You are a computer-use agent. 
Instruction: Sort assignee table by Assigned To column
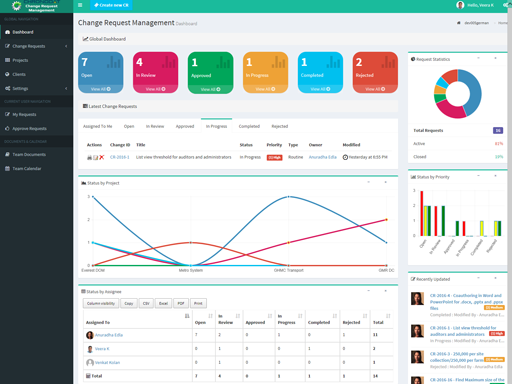138,319
